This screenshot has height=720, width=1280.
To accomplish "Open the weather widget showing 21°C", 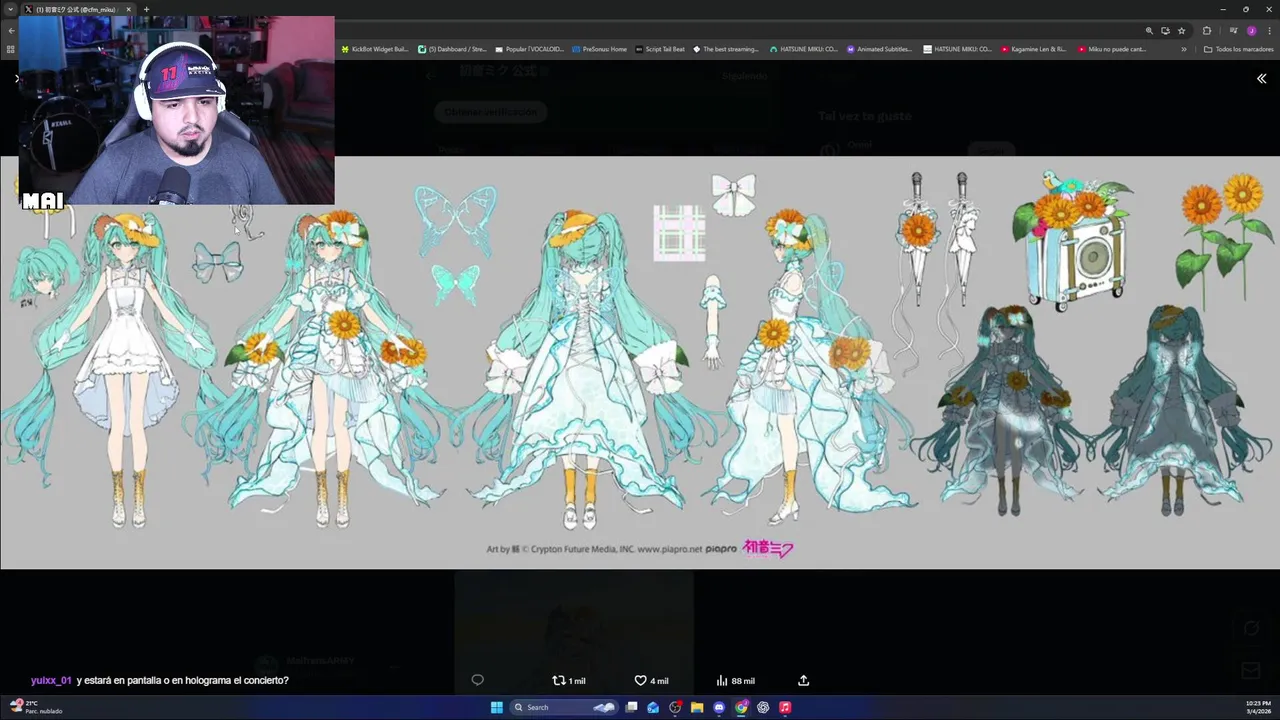I will click(x=36, y=707).
